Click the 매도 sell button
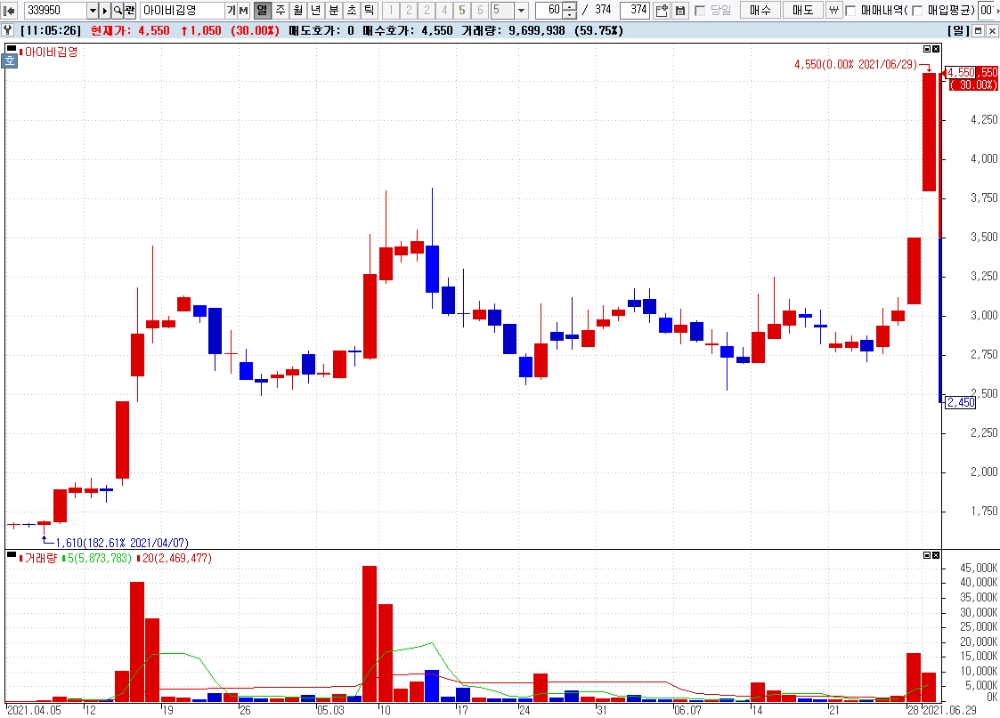1000x718 pixels. coord(802,10)
